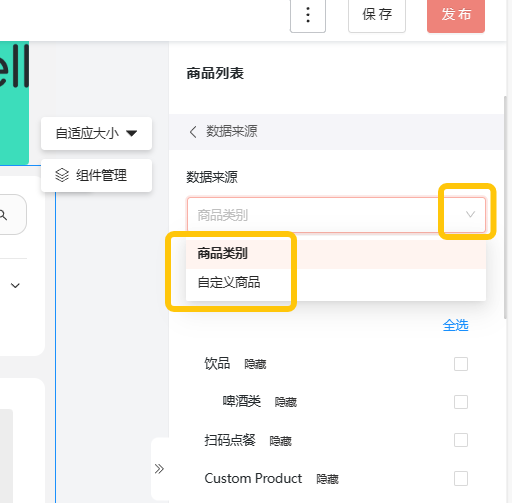Click the right panel's vertical scrollbar
Viewport: 512px width, 503px height.
pyautogui.click(x=506, y=207)
